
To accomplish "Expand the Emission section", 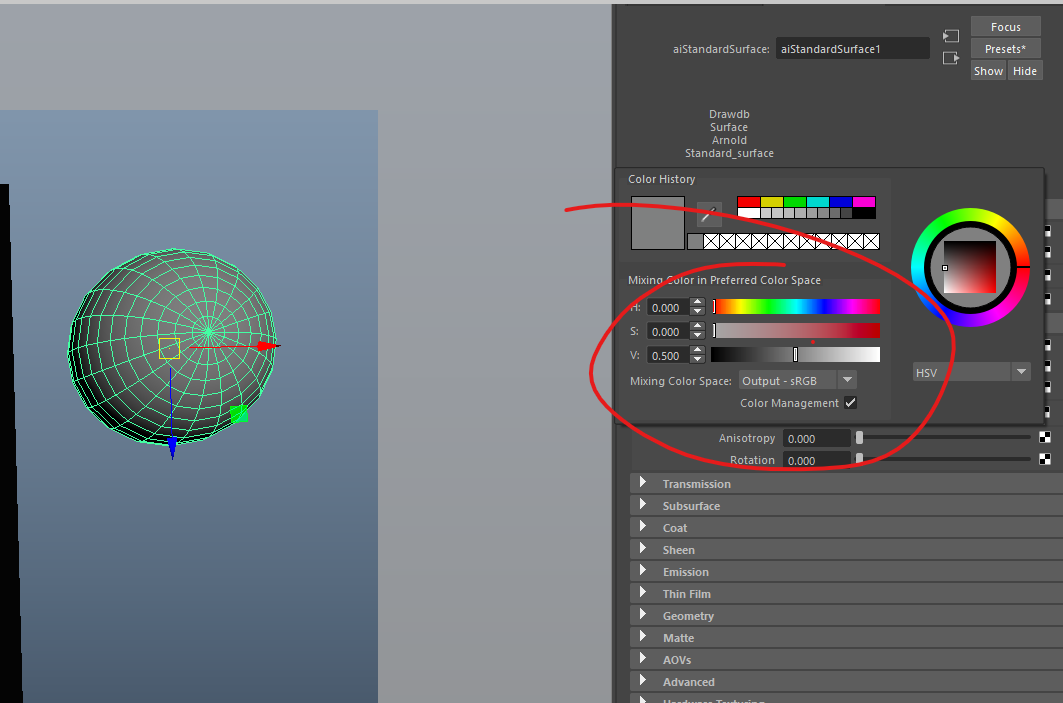I will pyautogui.click(x=642, y=572).
